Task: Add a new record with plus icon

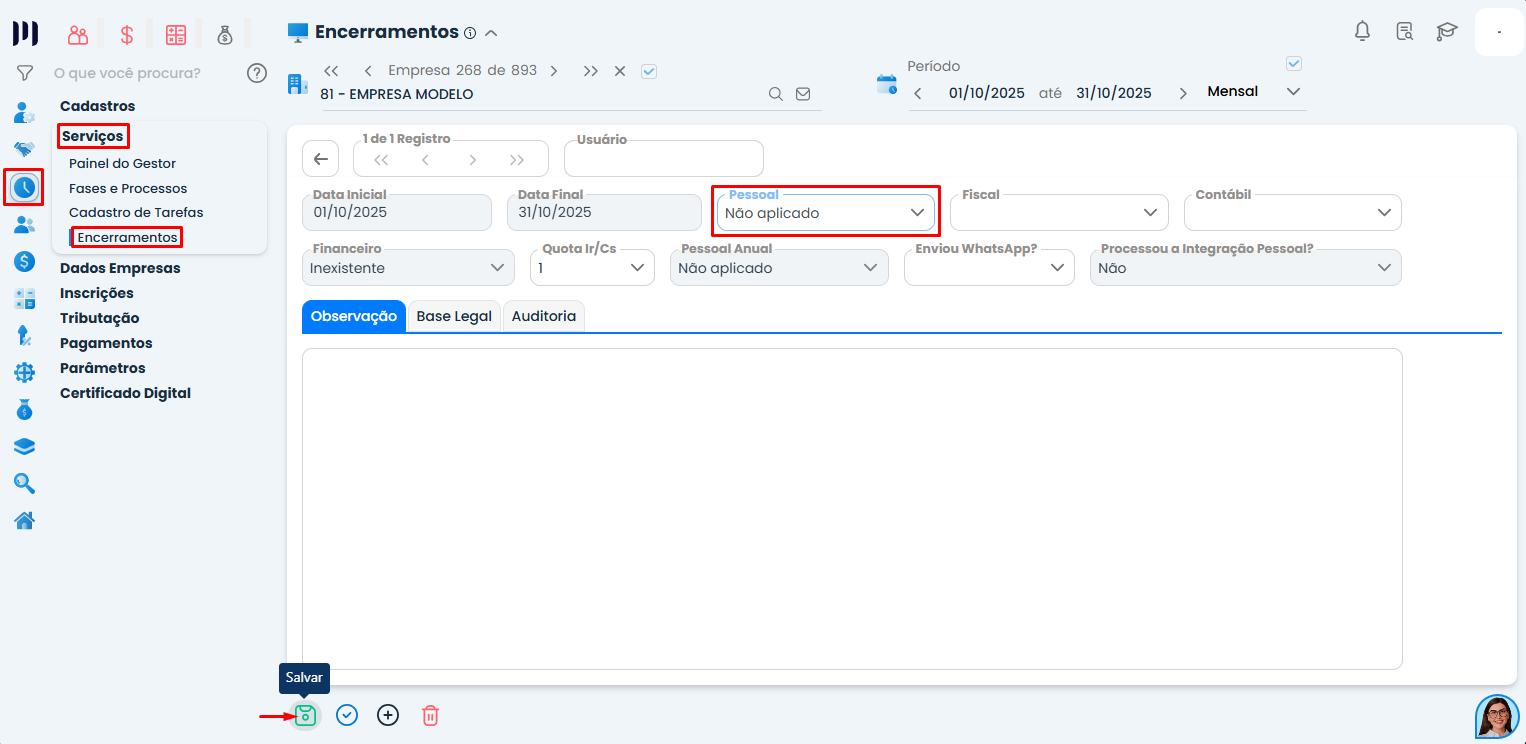Action: (x=388, y=715)
